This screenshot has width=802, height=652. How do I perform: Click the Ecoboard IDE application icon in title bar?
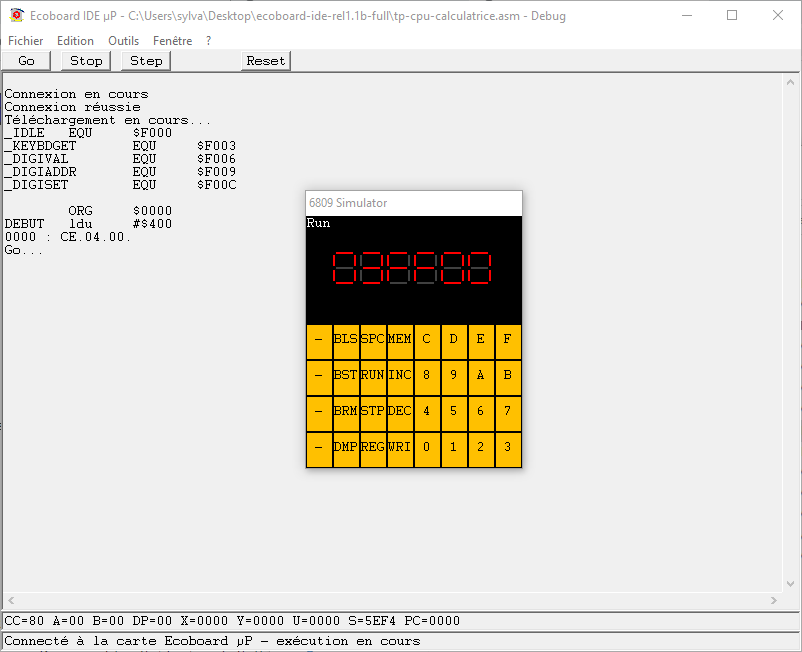(16, 15)
